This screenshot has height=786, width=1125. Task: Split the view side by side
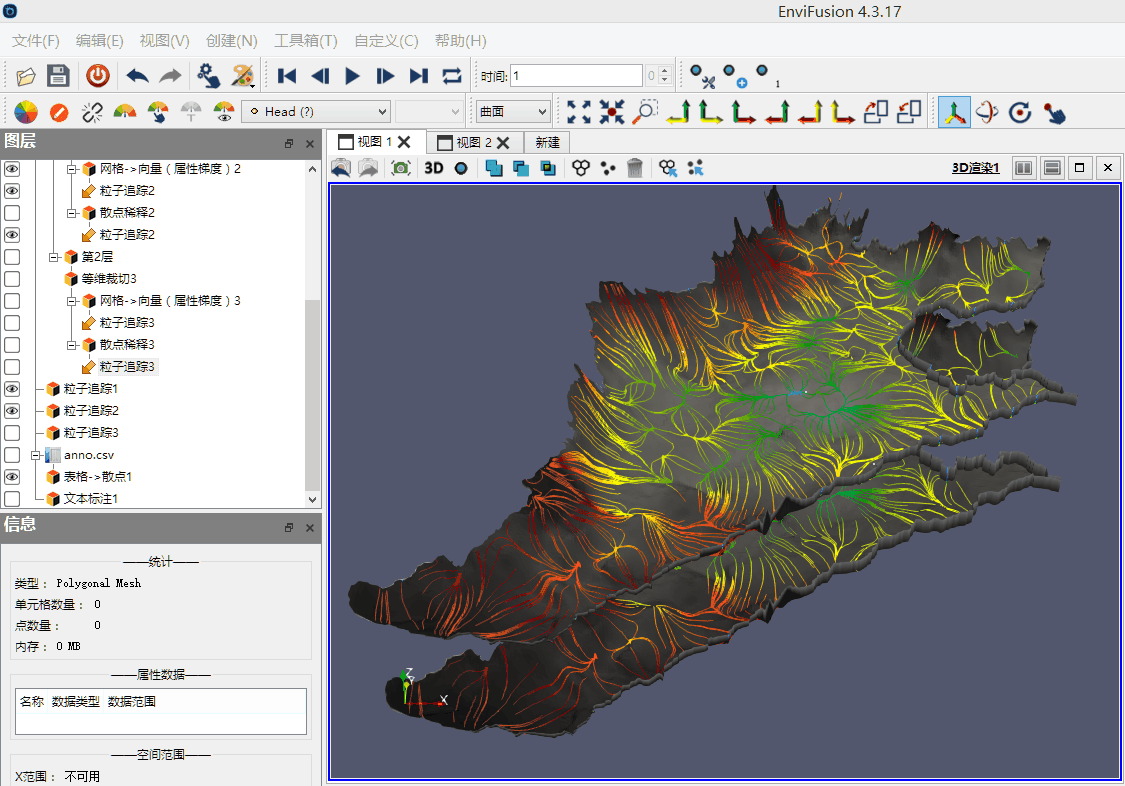coord(1024,168)
